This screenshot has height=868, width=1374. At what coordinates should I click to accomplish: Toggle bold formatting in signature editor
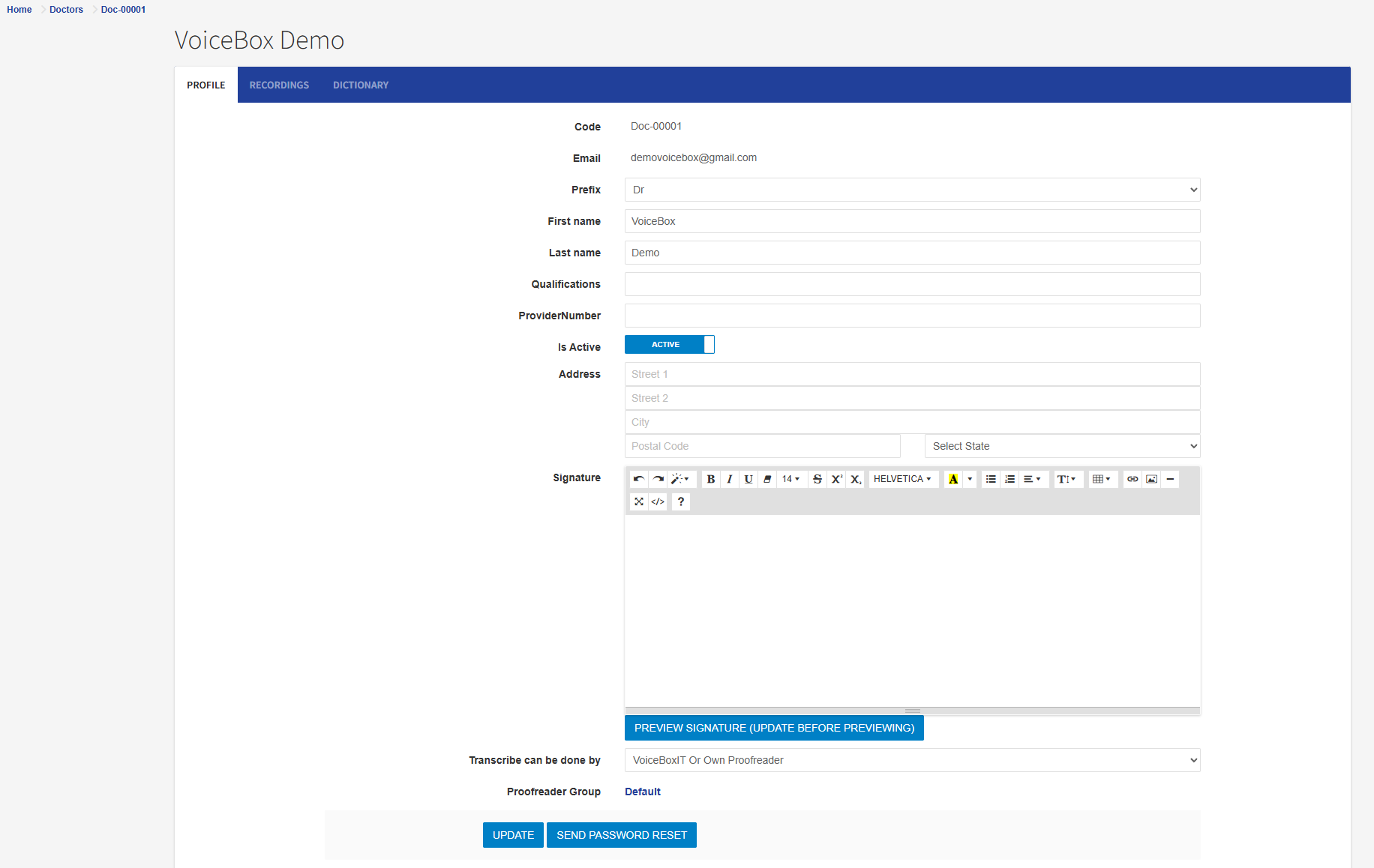point(711,479)
